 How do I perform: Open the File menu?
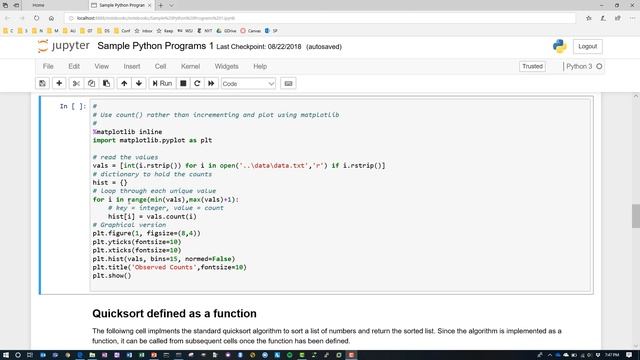point(48,67)
